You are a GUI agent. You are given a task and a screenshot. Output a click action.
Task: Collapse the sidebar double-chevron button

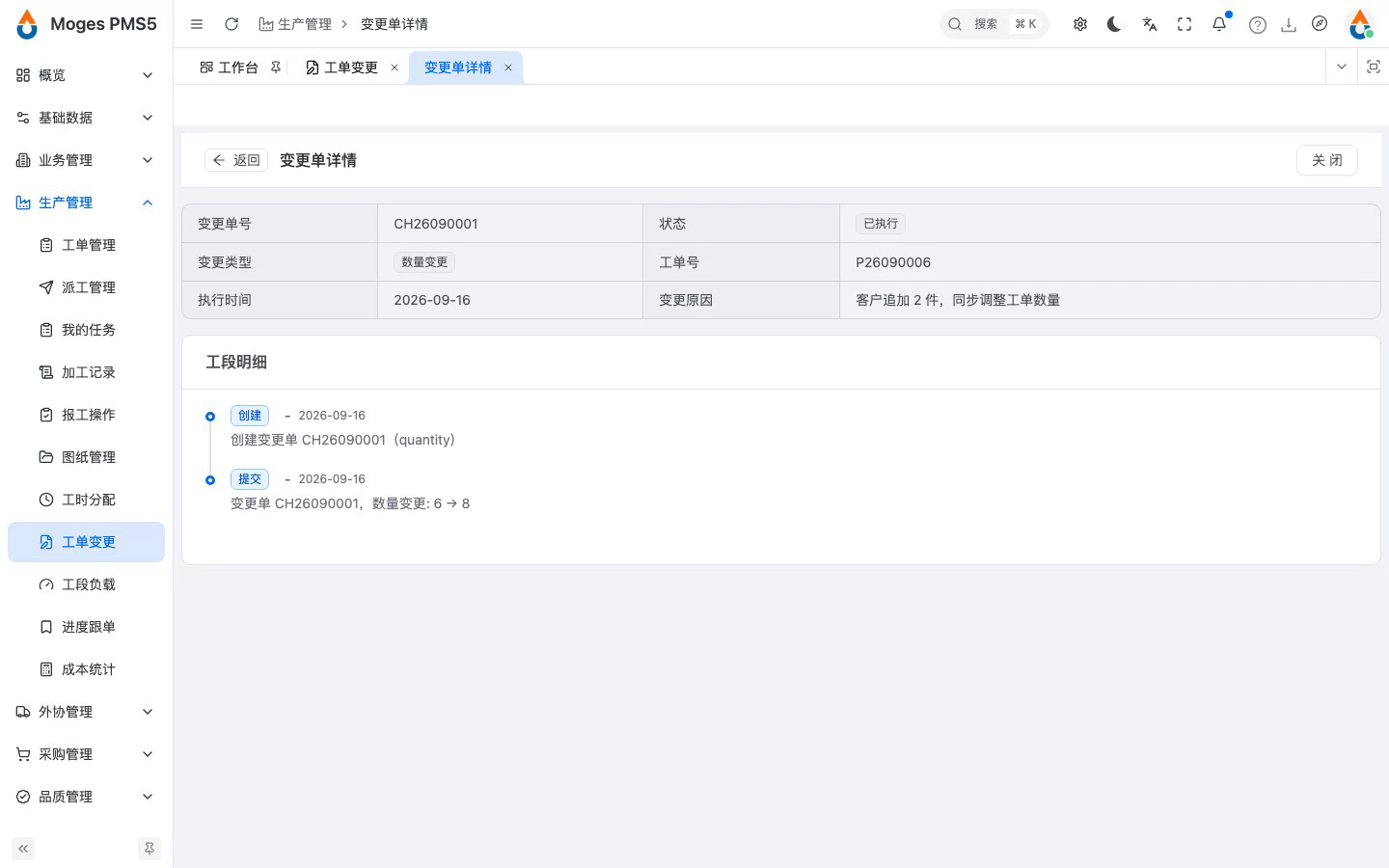(x=23, y=849)
